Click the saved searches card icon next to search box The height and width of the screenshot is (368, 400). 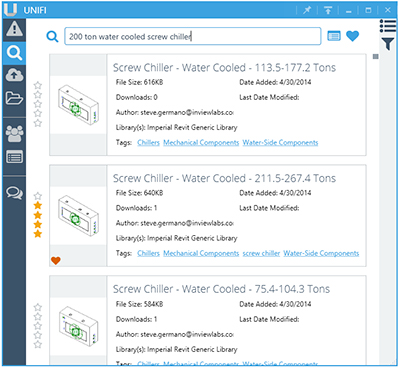pyautogui.click(x=334, y=36)
